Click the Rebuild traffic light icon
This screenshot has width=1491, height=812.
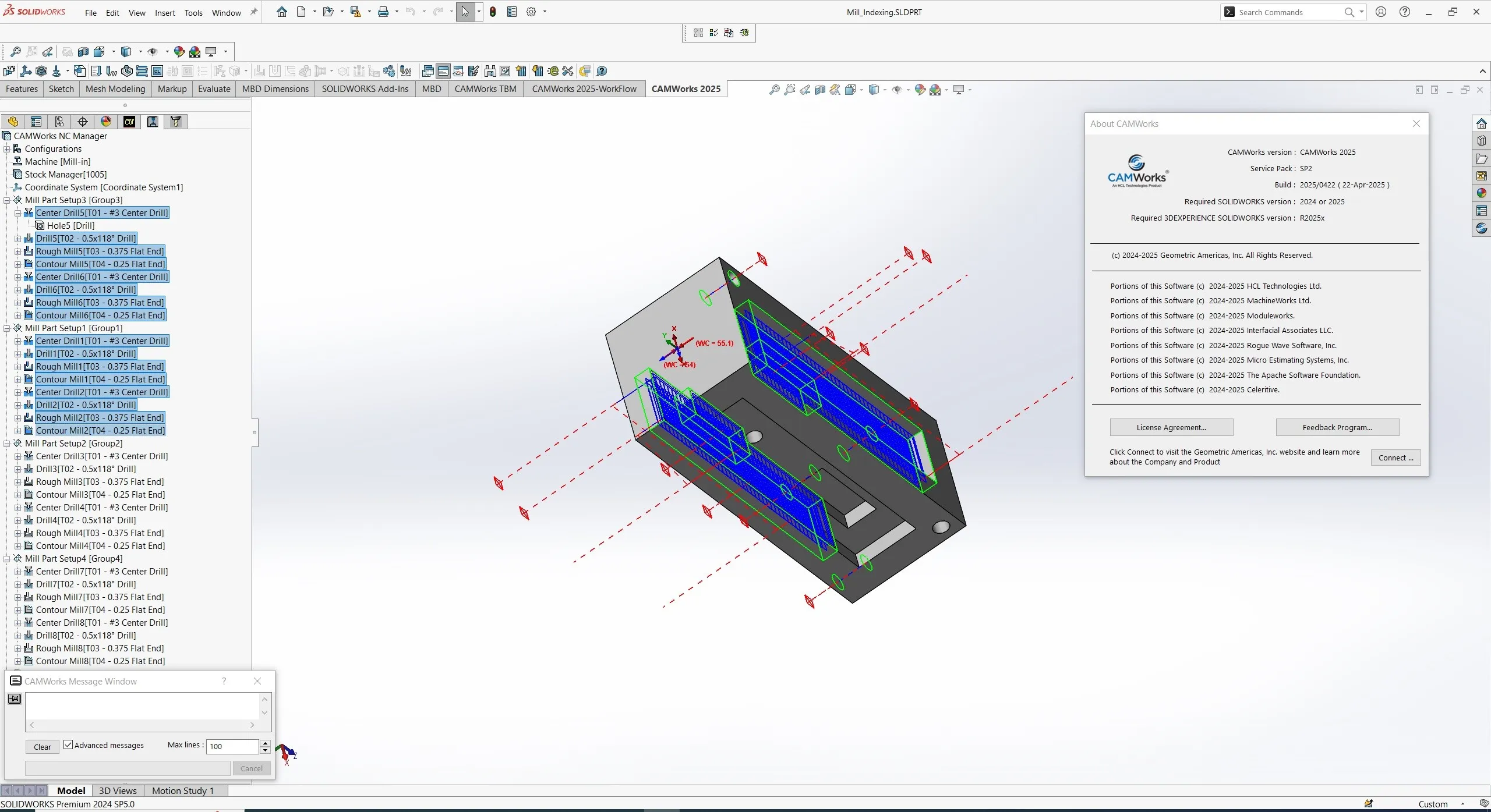pos(493,12)
